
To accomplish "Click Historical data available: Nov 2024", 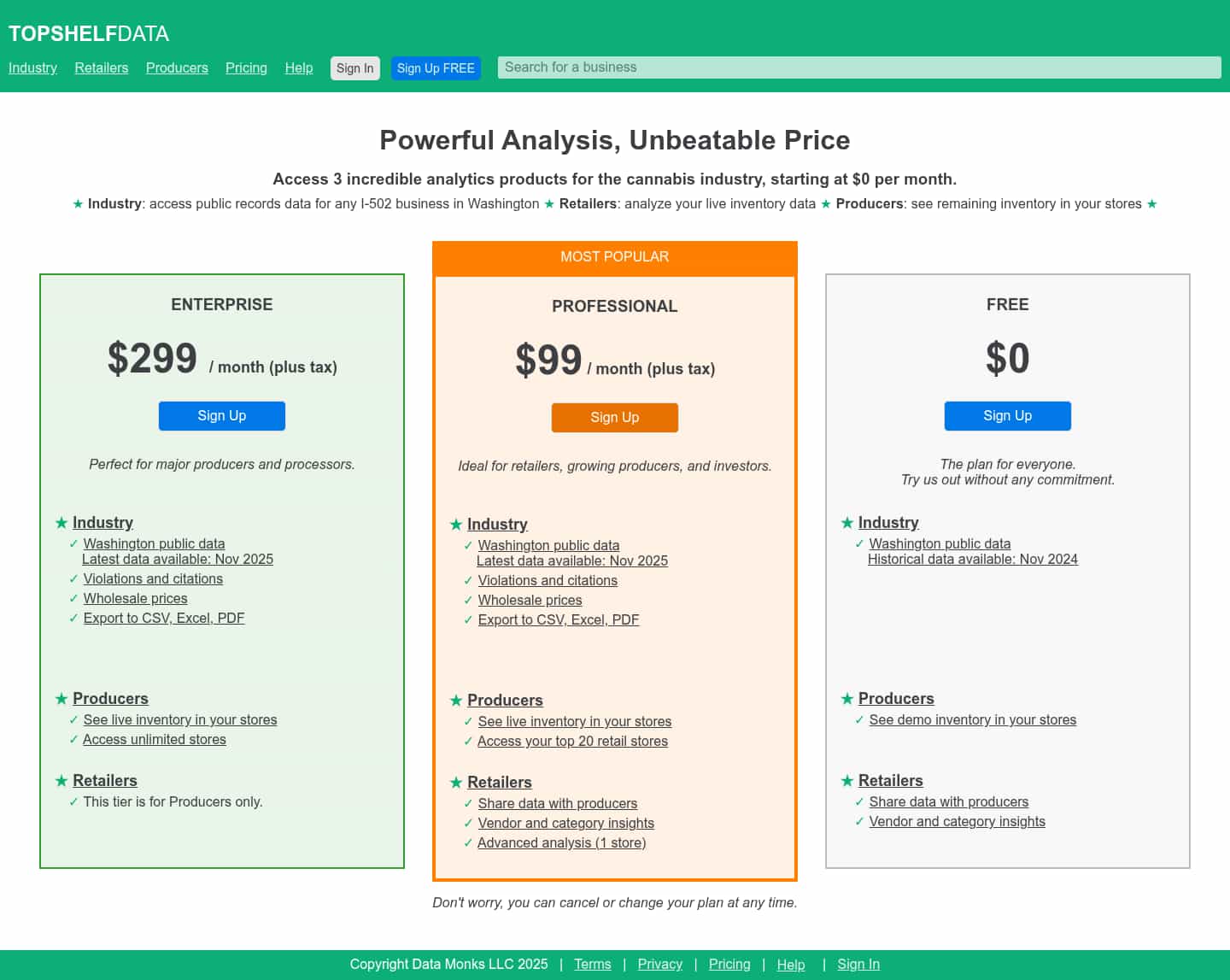I will [x=972, y=560].
